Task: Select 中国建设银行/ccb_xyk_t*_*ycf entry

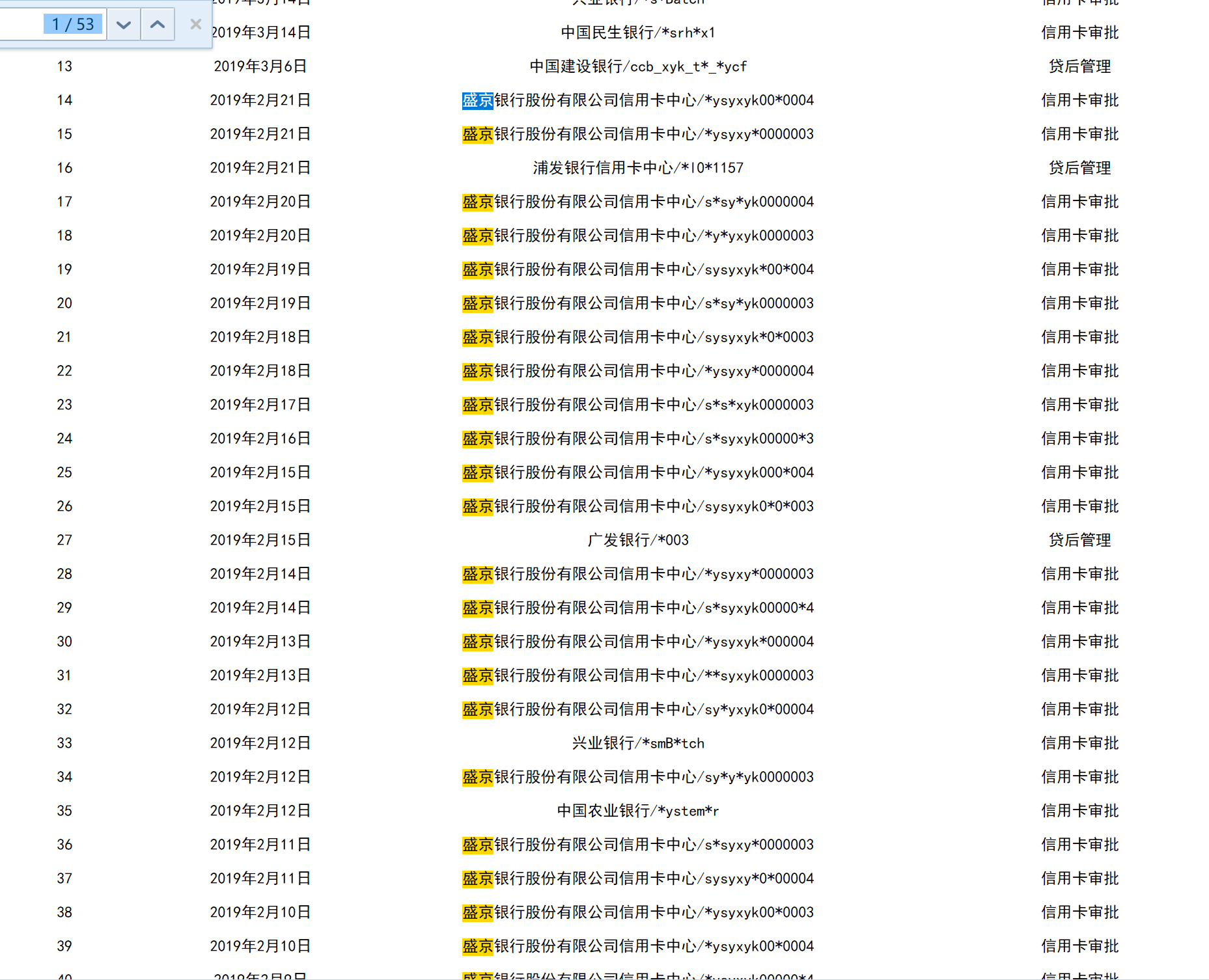Action: point(638,66)
